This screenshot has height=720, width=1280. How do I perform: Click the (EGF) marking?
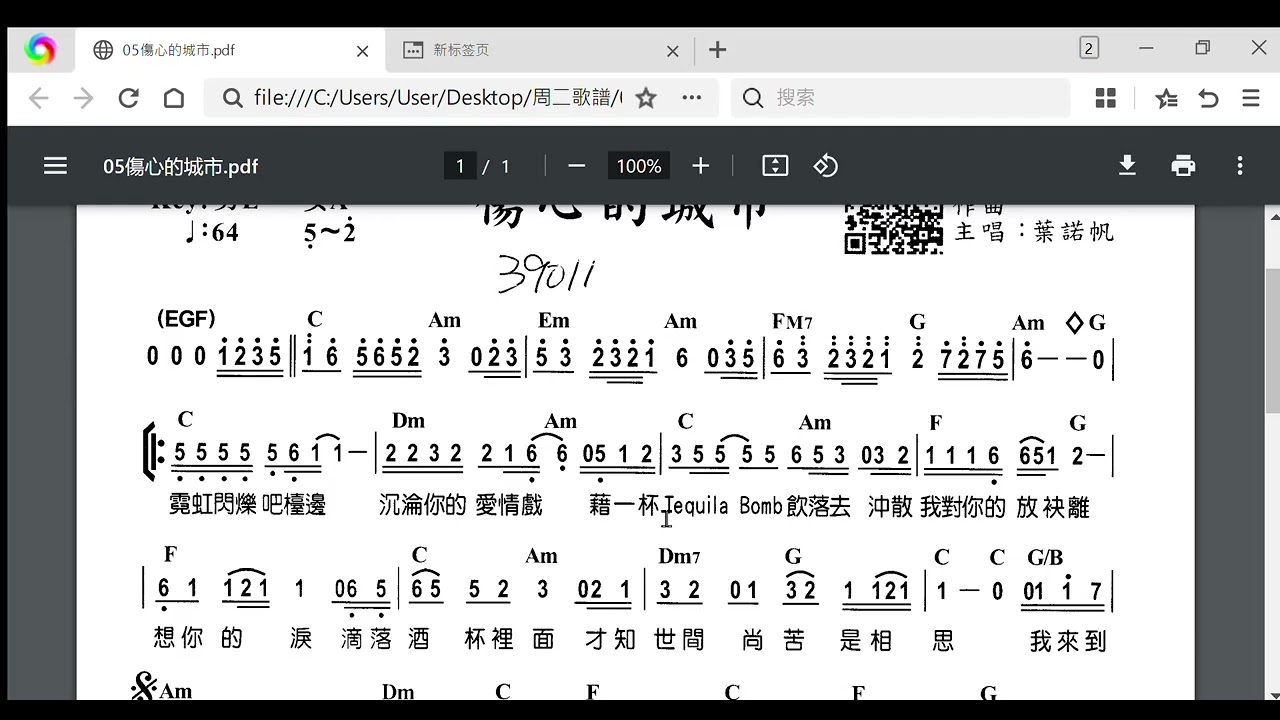pos(186,320)
